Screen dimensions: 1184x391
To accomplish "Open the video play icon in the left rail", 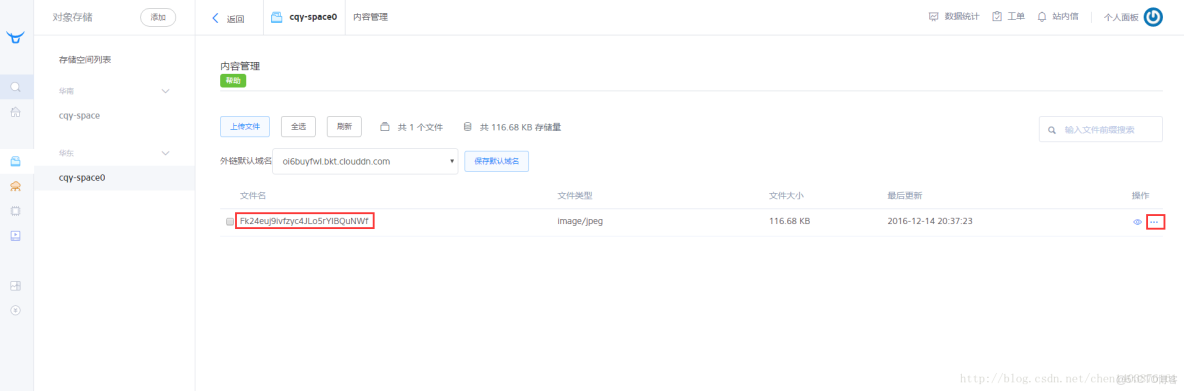I will (15, 236).
